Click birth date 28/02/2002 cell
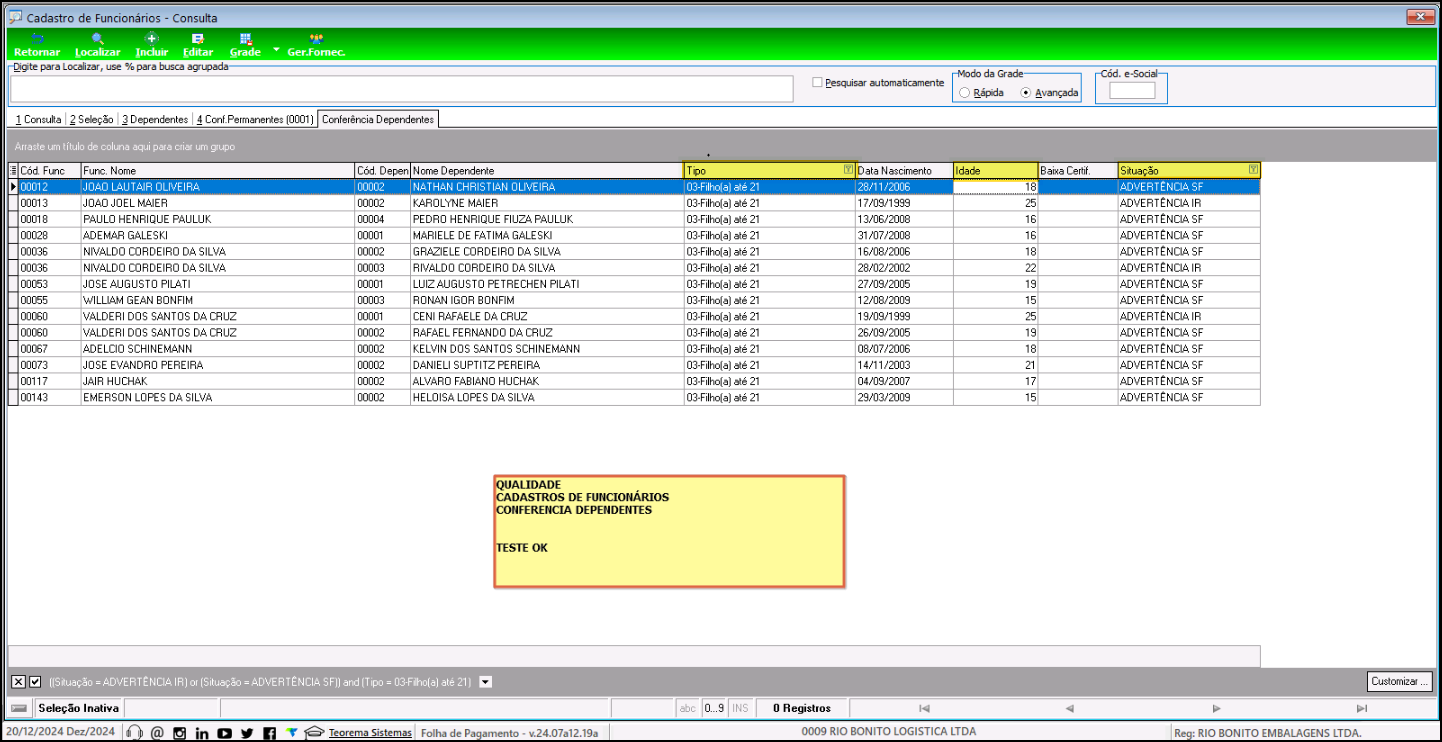The image size is (1442, 742). [903, 268]
